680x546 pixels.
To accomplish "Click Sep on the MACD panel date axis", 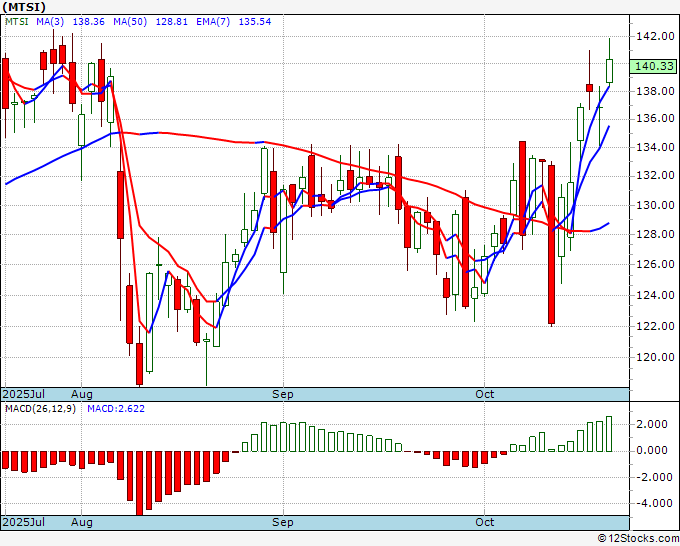I will (283, 522).
